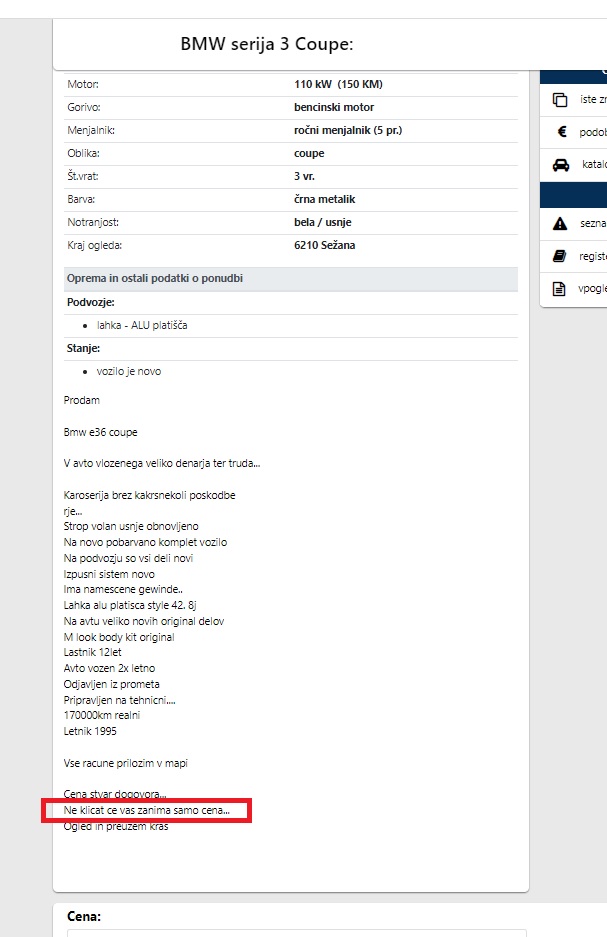Viewport: 607px width, 937px height.
Task: Click the euro symbol icon
Action: [x=562, y=131]
